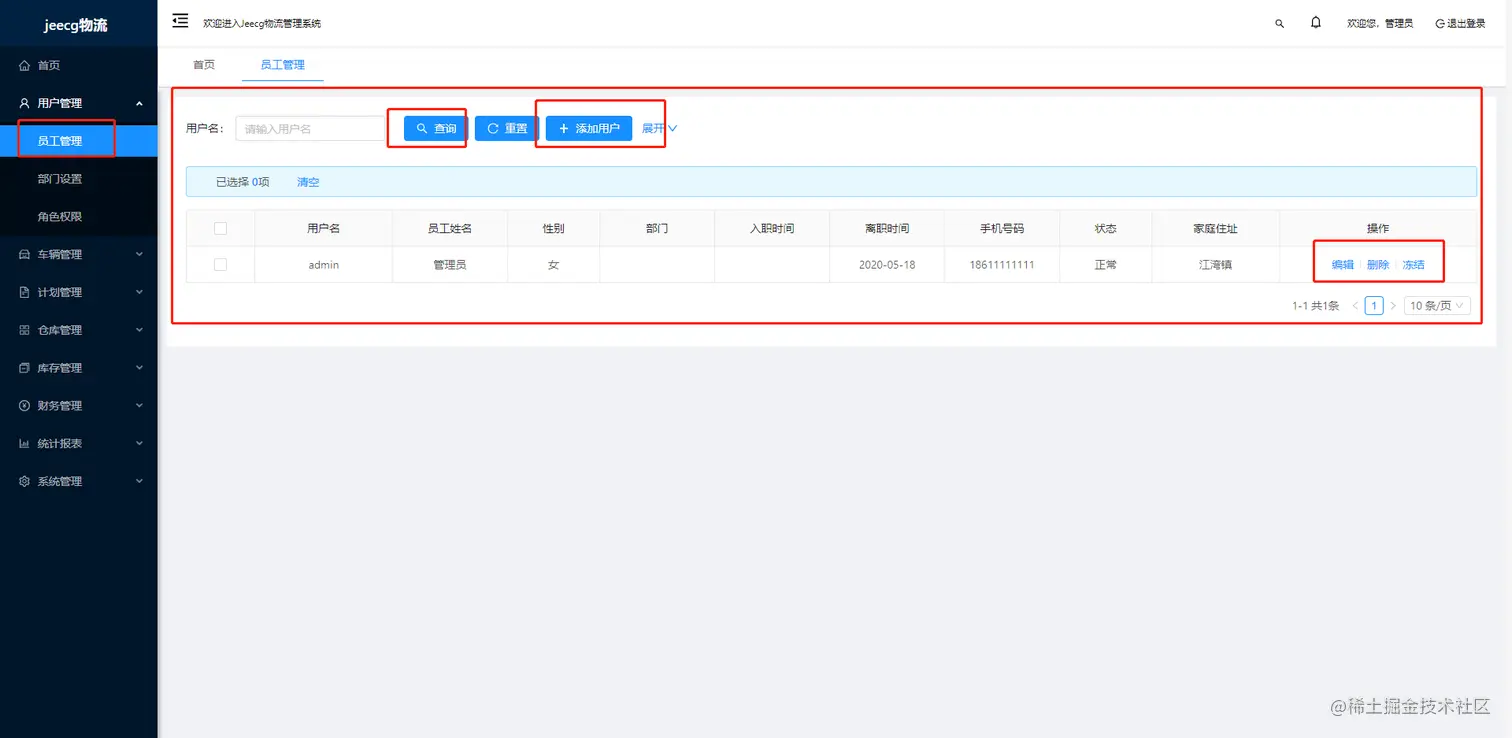1512x738 pixels.
Task: Click the jeecg物流 logo title
Action: (x=76, y=25)
